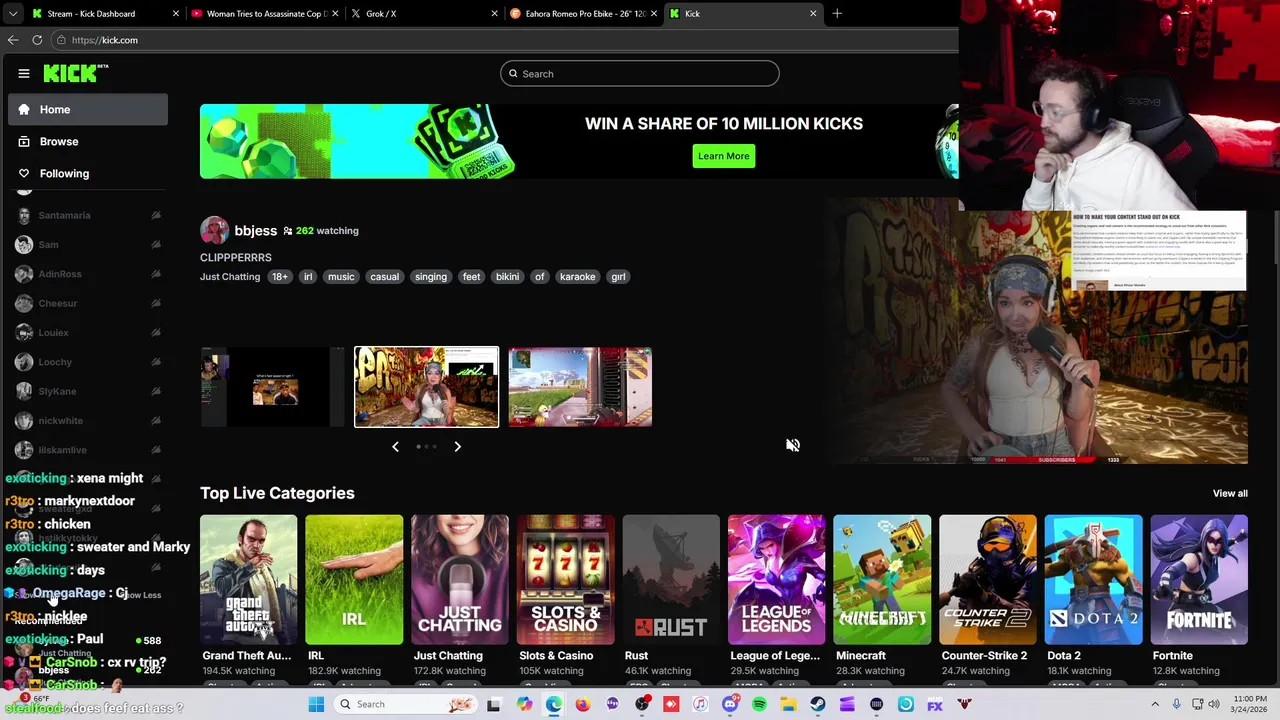Viewport: 1280px width, 720px height.
Task: Switch to the Grok / X tab
Action: click(x=424, y=13)
